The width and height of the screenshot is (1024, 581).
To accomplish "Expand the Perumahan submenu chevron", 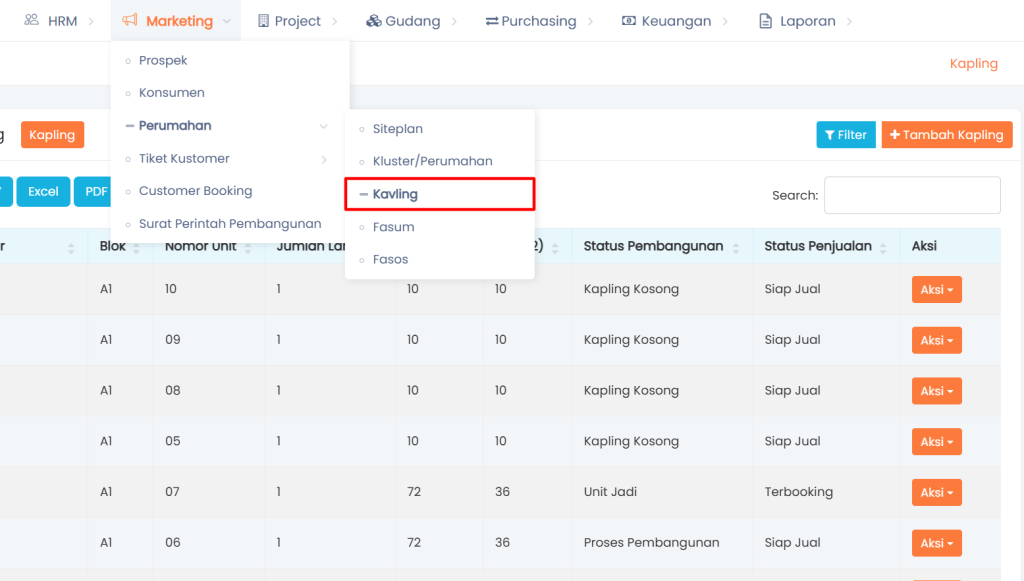I will click(x=323, y=126).
